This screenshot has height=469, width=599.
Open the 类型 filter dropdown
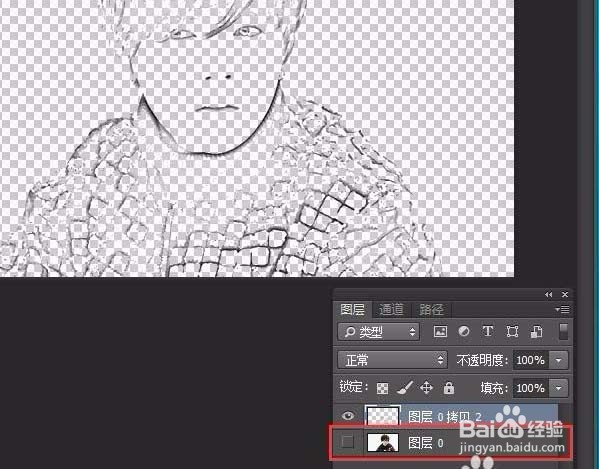coord(379,332)
